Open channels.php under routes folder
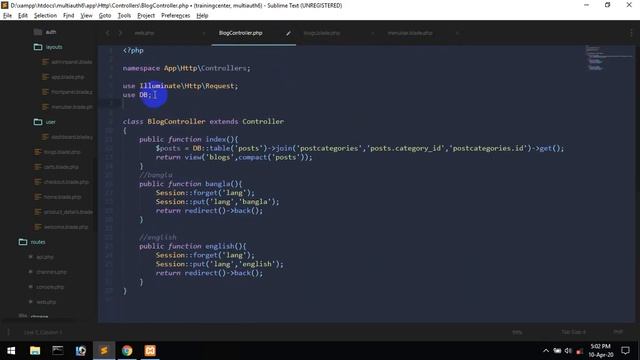 pyautogui.click(x=48, y=272)
